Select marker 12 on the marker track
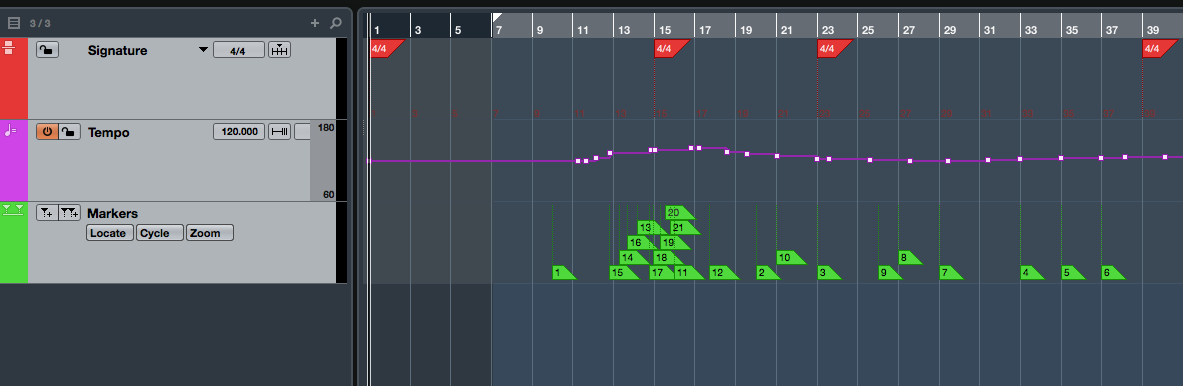 click(722, 272)
